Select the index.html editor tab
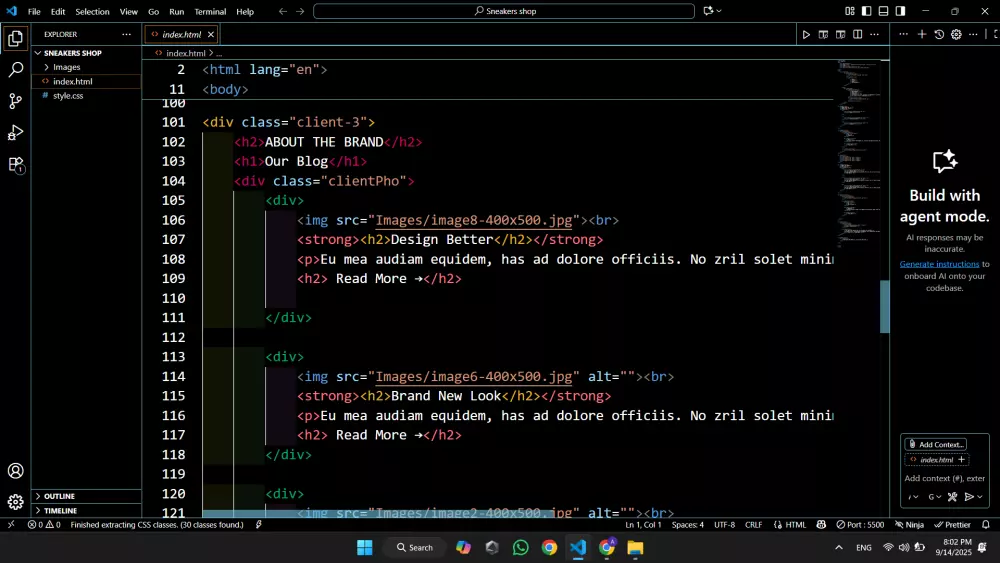The width and height of the screenshot is (1000, 563). [181, 34]
